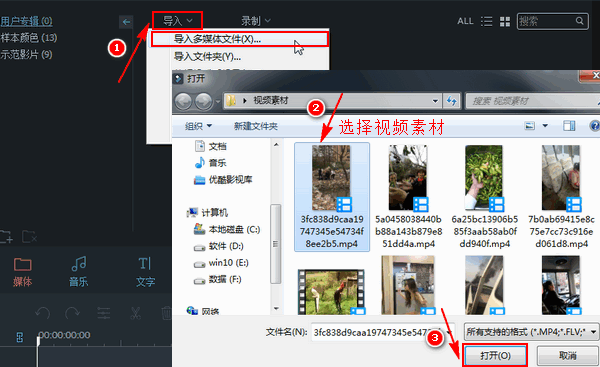Open the 导入 dropdown menu

pyautogui.click(x=178, y=21)
